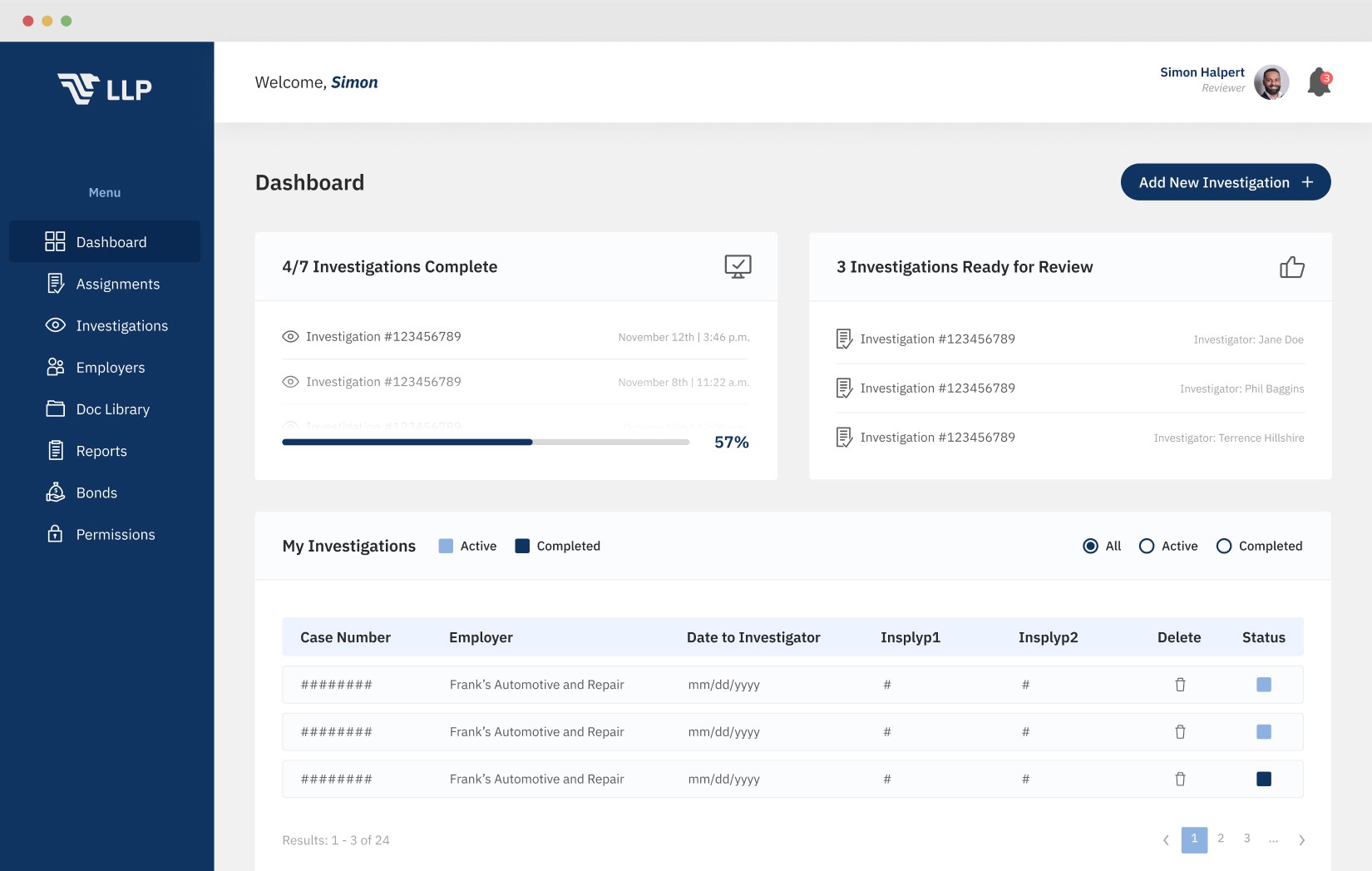
Task: Filter investigations by Completed status
Action: click(x=1223, y=546)
